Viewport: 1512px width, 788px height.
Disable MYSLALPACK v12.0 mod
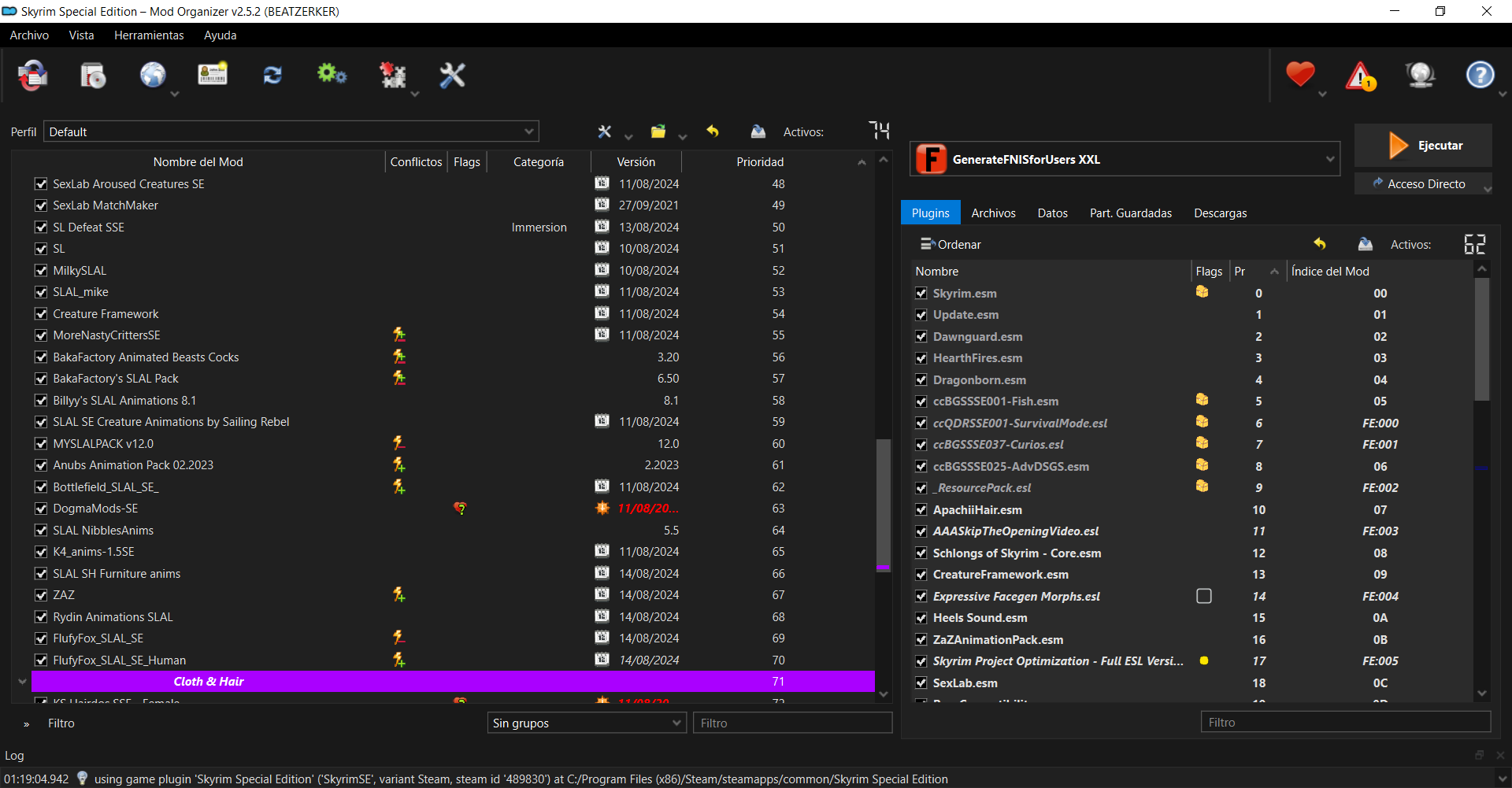click(41, 443)
